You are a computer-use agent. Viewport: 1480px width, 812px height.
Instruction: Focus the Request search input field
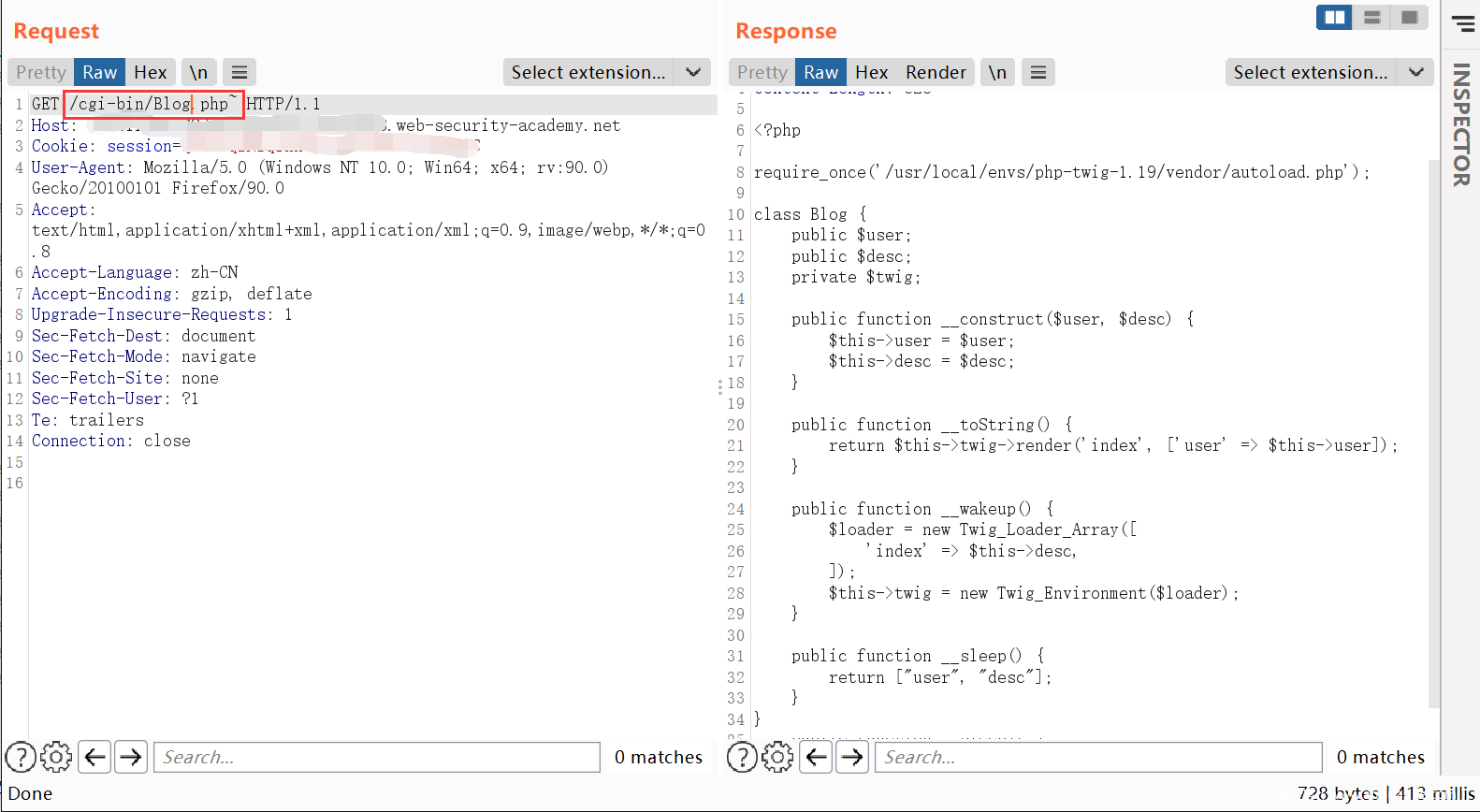click(x=376, y=757)
